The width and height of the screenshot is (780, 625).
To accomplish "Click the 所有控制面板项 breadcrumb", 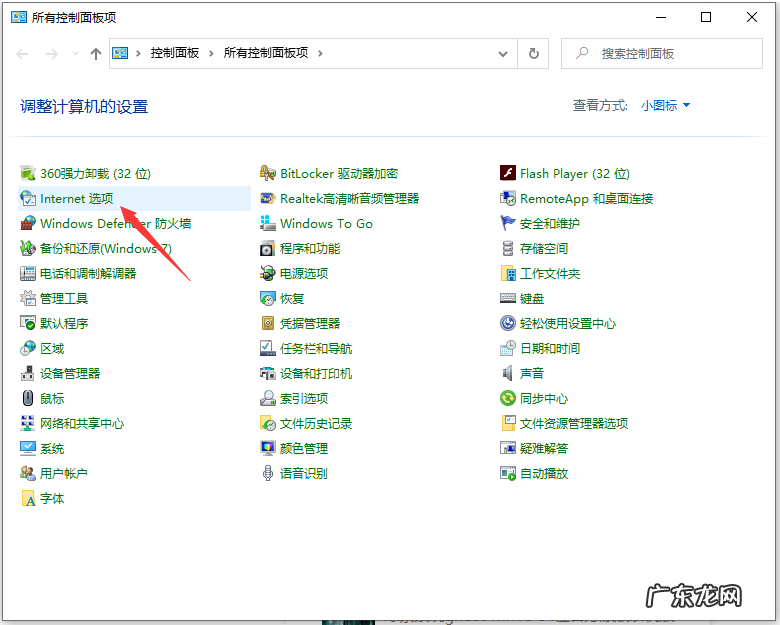I will point(266,53).
